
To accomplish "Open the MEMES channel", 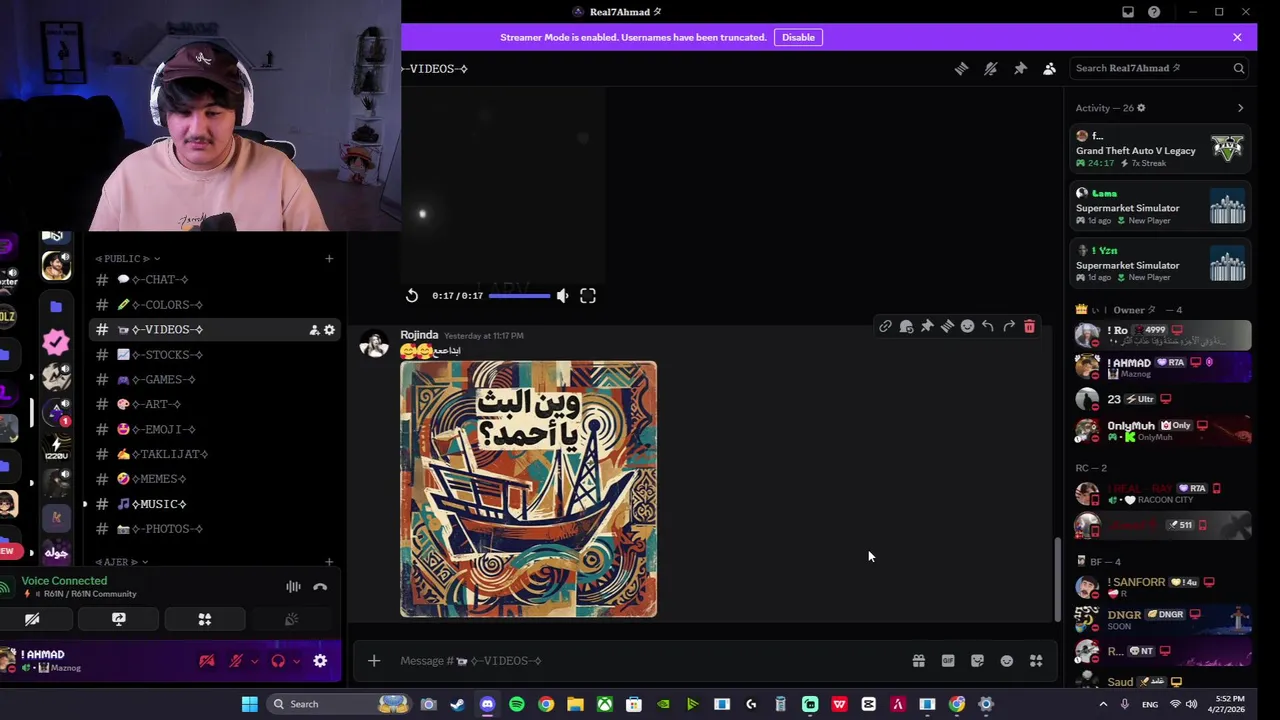I will pyautogui.click(x=215, y=479).
